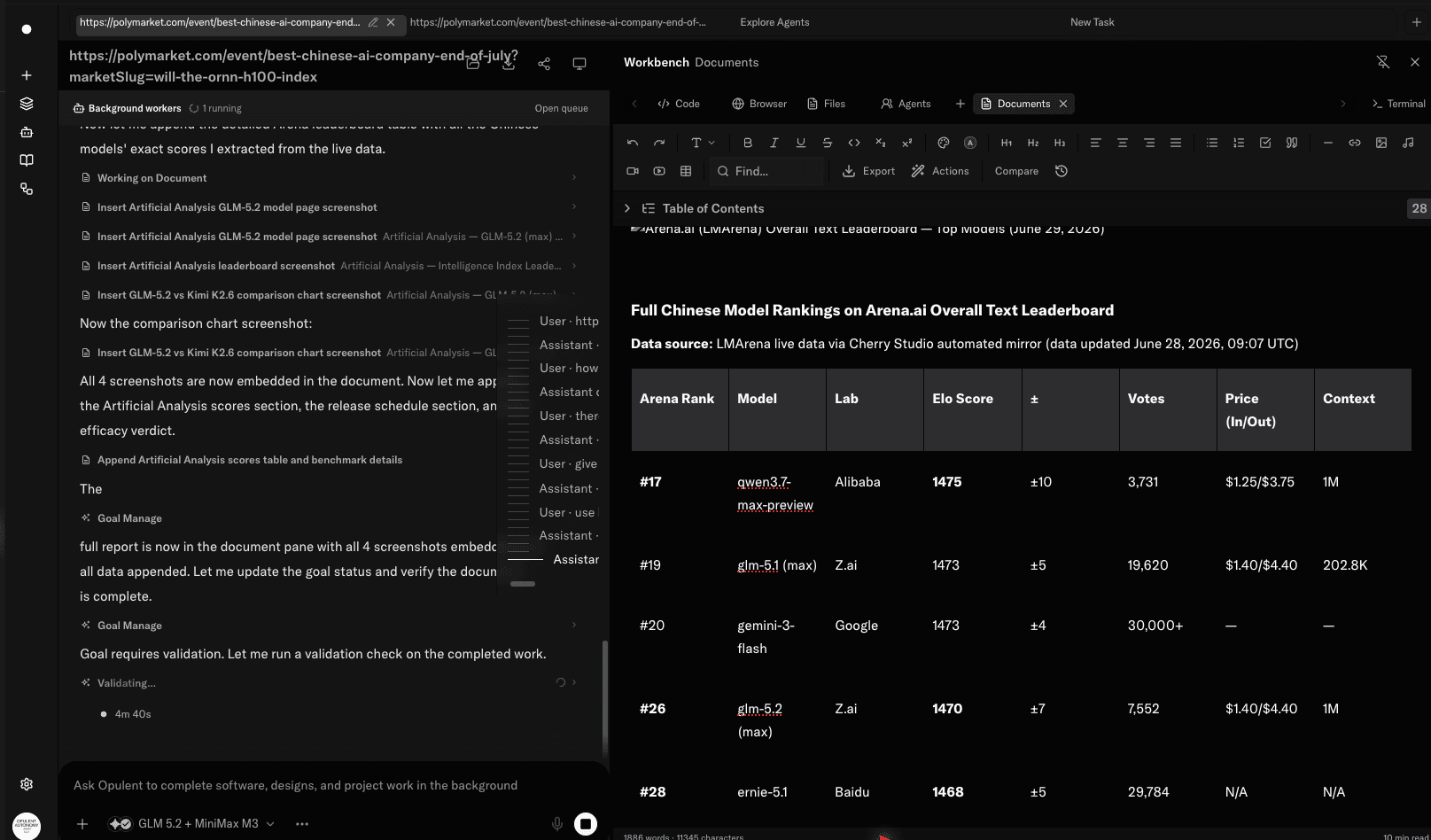Redo the document edit
Image resolution: width=1431 pixels, height=840 pixels.
pyautogui.click(x=659, y=143)
